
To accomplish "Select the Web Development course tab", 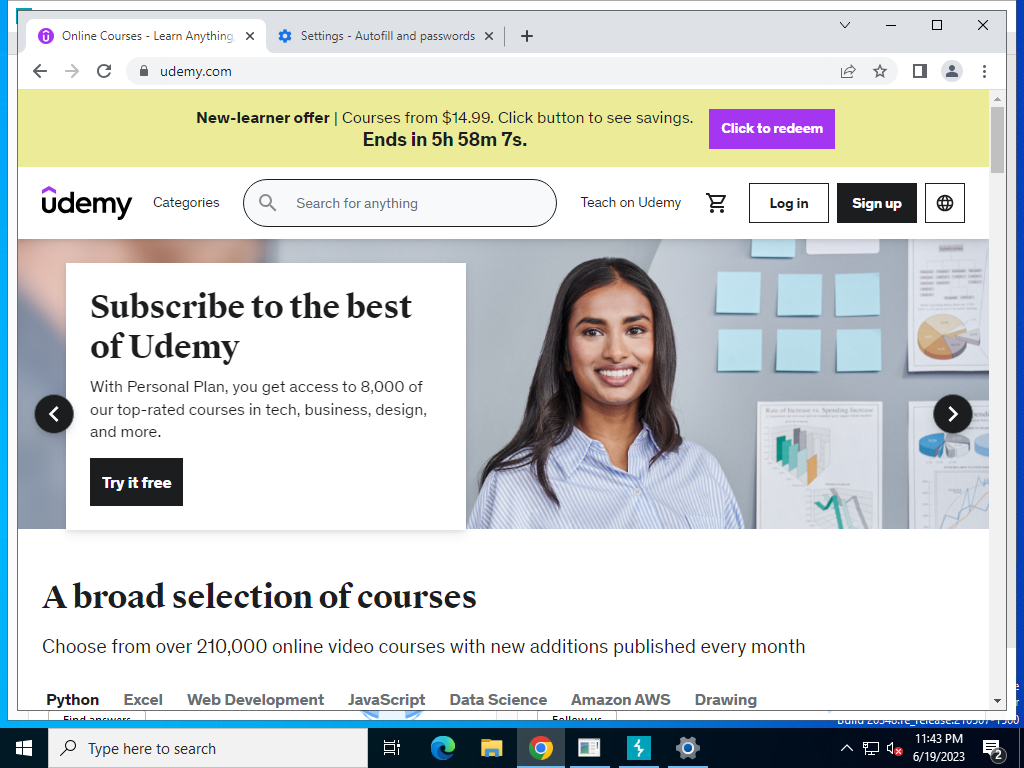I will click(x=255, y=699).
